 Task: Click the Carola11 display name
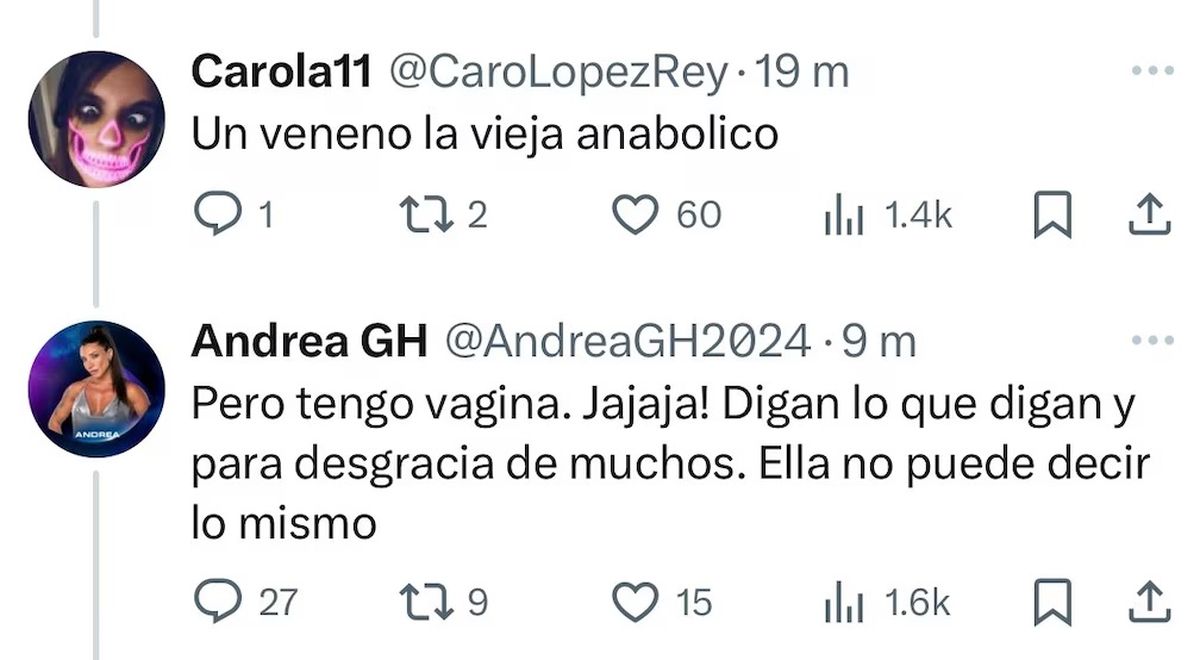[x=283, y=72]
